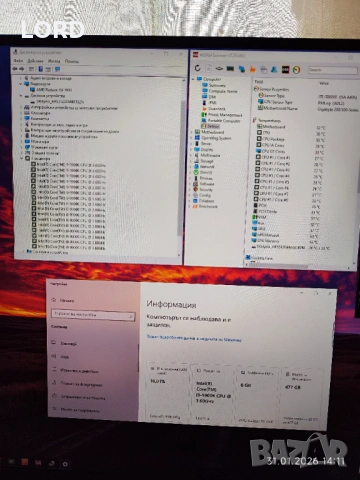Click the Home icon in Settings sidebar
Image resolution: width=360 pixels, height=480 pixels.
point(54,300)
